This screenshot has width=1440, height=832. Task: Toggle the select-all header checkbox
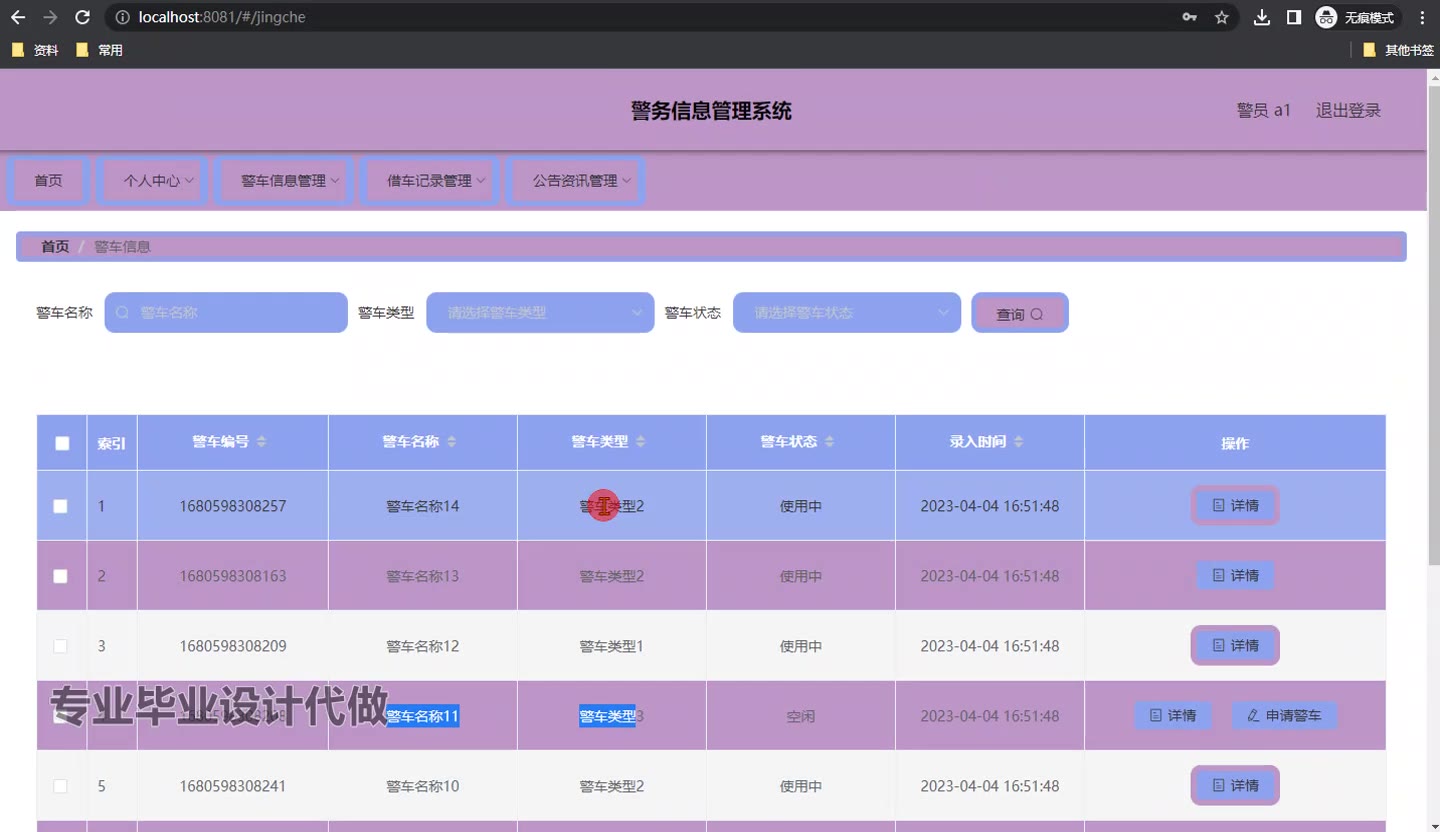pos(62,443)
